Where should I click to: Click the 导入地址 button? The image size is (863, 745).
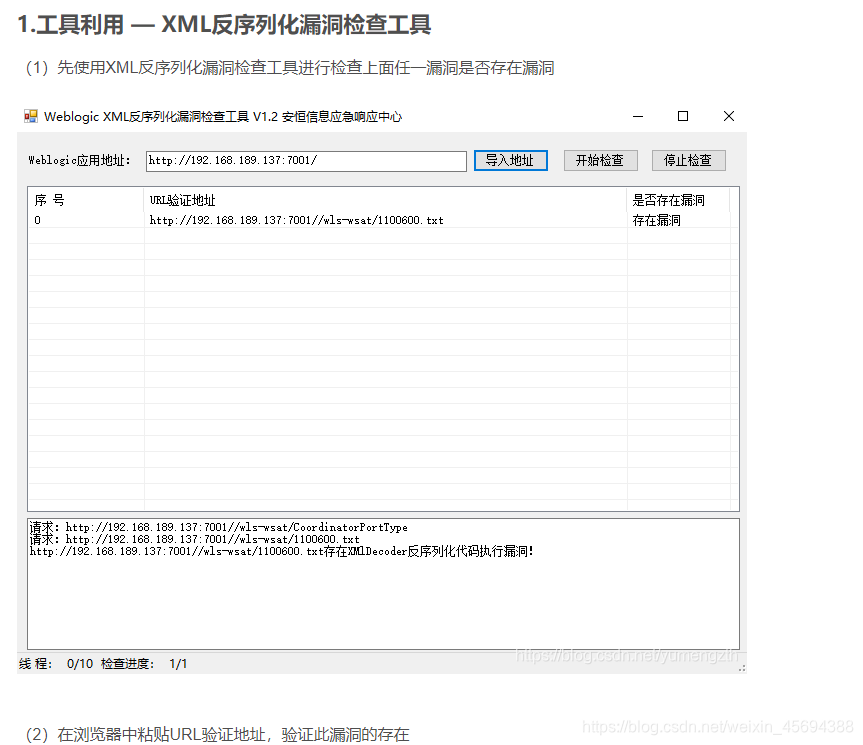coord(511,160)
